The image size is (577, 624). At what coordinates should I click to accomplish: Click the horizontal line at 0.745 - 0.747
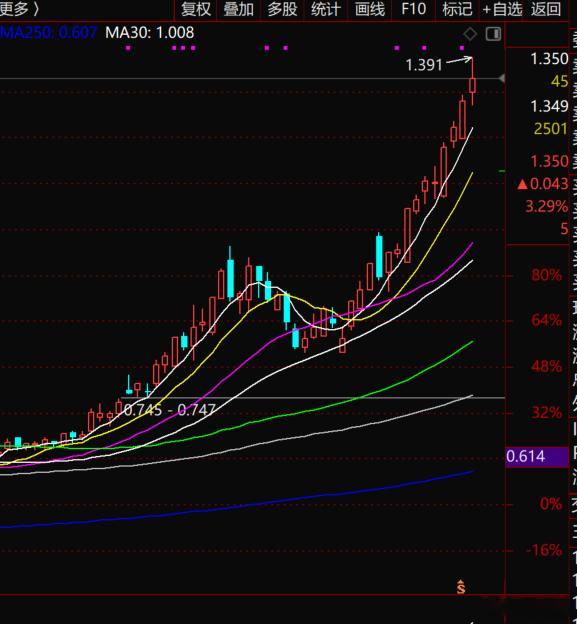tap(312, 398)
